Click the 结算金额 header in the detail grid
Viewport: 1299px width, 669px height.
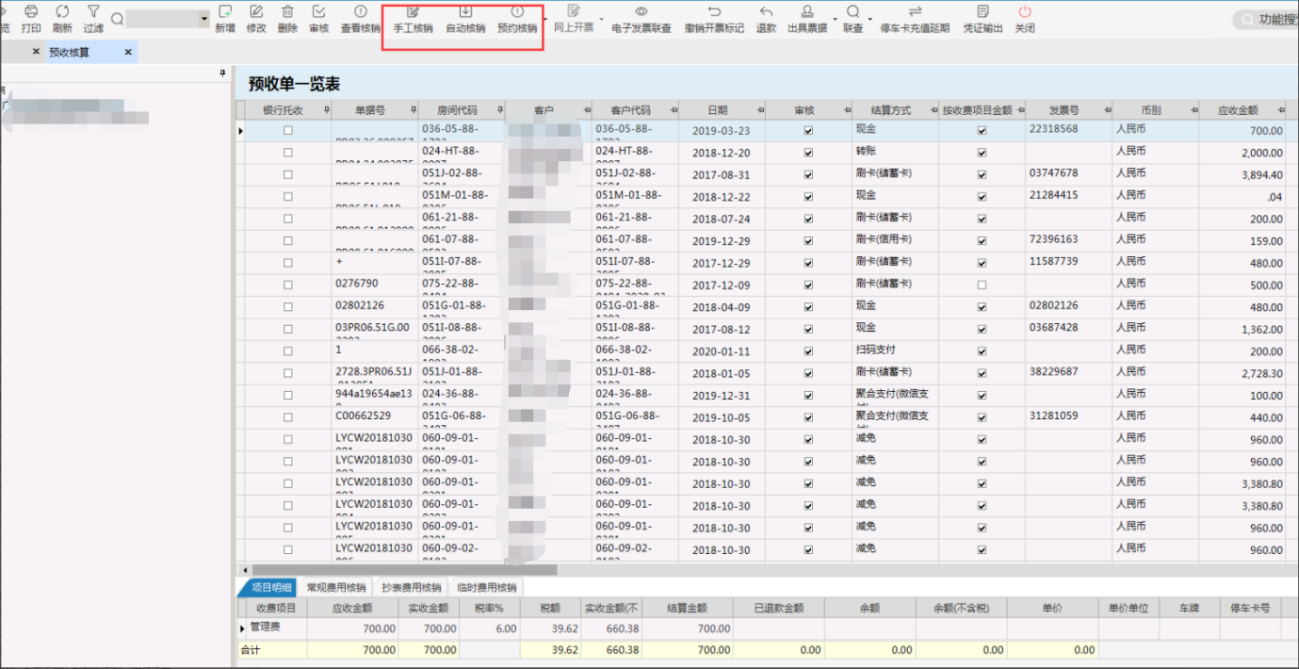pyautogui.click(x=687, y=608)
